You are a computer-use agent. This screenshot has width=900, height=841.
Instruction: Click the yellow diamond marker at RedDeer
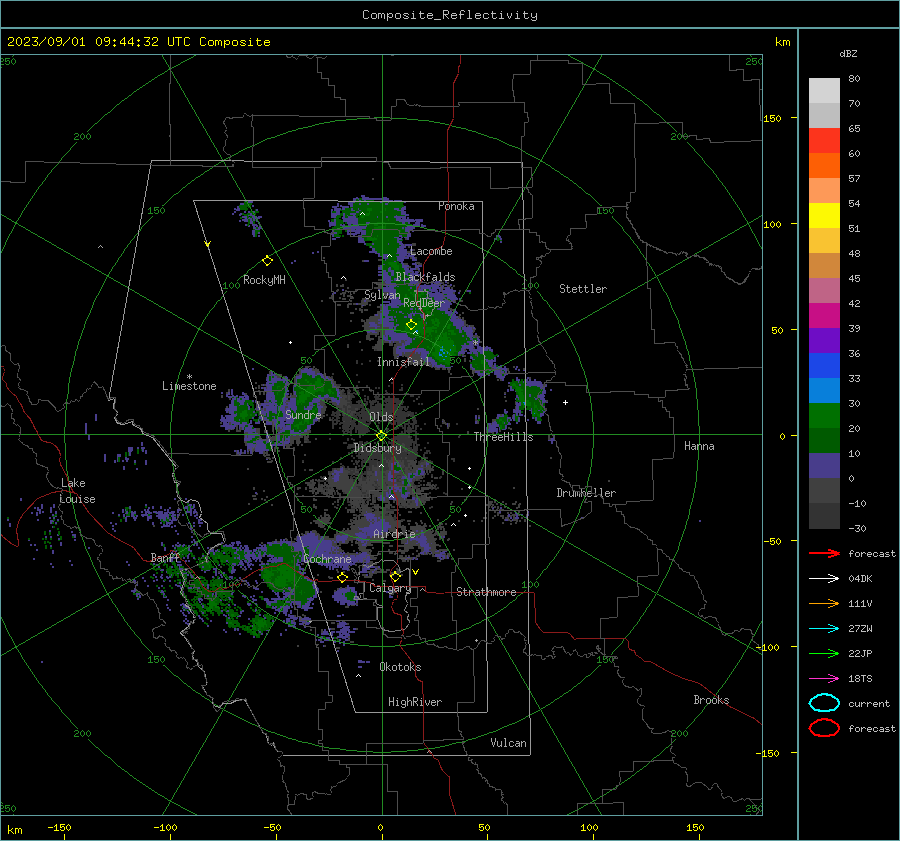click(x=412, y=325)
